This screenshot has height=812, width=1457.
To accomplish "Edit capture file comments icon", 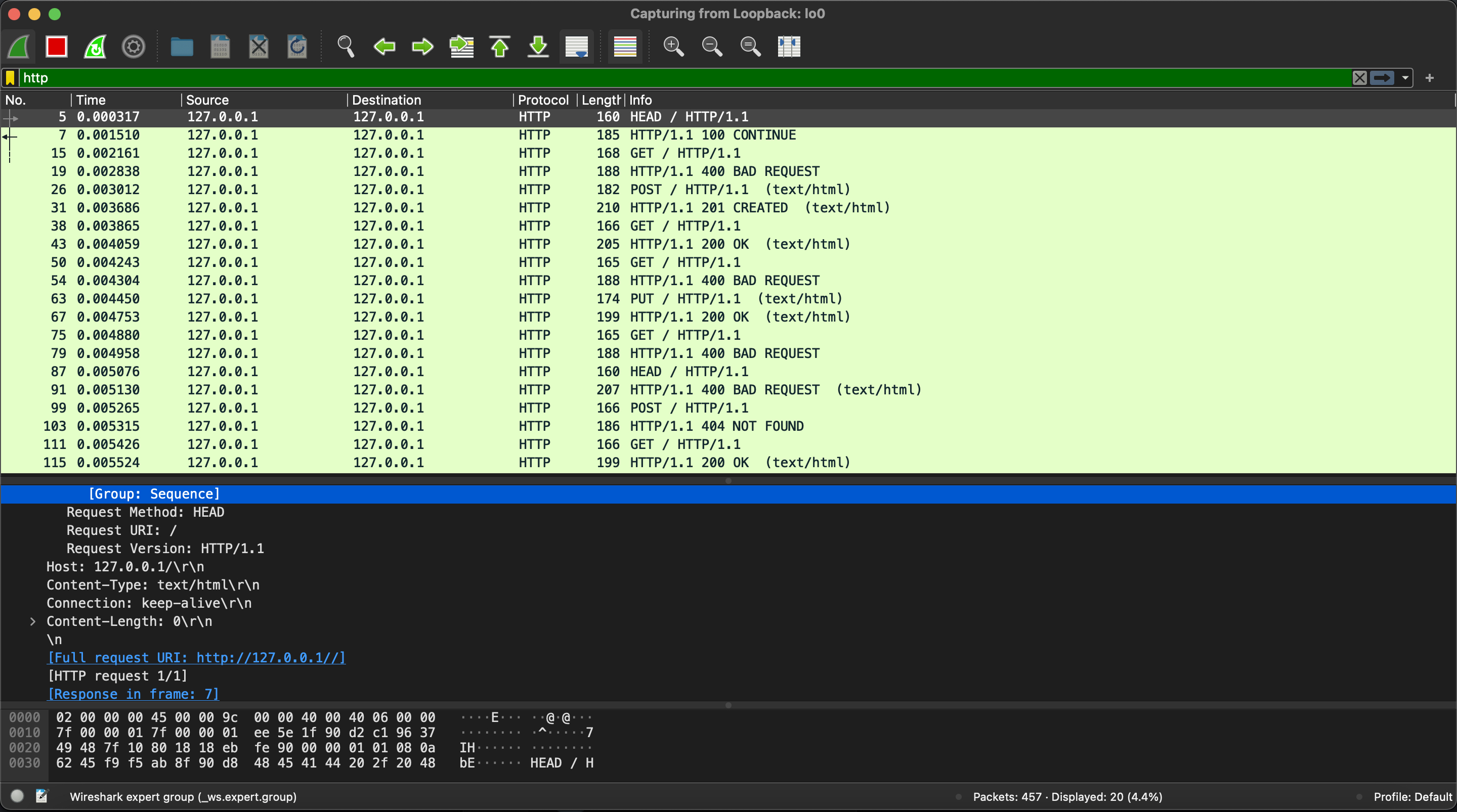I will click(42, 796).
